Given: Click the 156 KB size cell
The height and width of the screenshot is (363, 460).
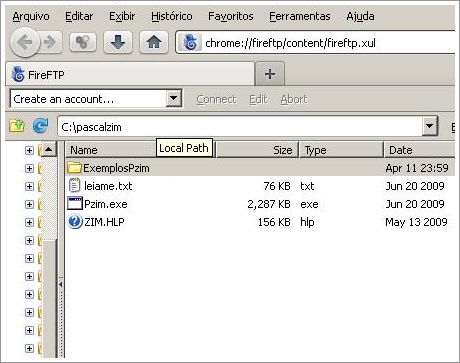Looking at the screenshot, I should (x=274, y=222).
